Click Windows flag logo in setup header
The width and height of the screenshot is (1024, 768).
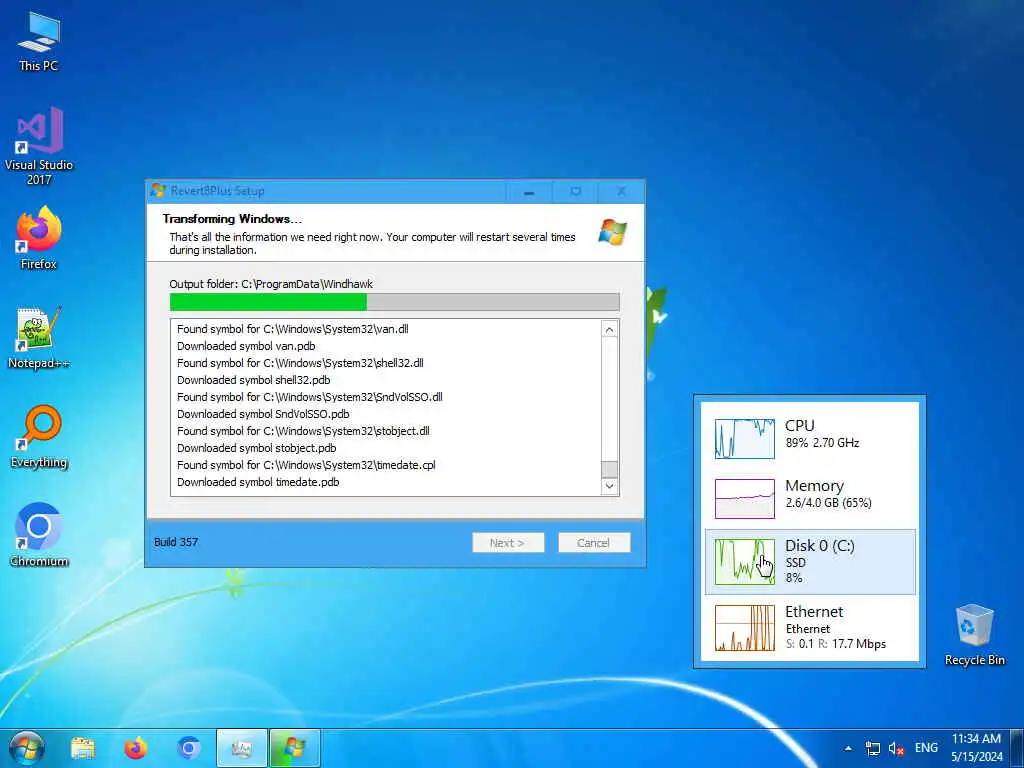pos(612,232)
